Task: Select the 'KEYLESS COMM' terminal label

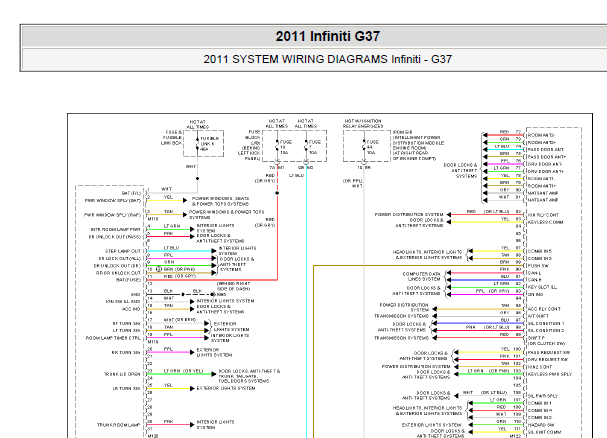Action: [x=545, y=222]
